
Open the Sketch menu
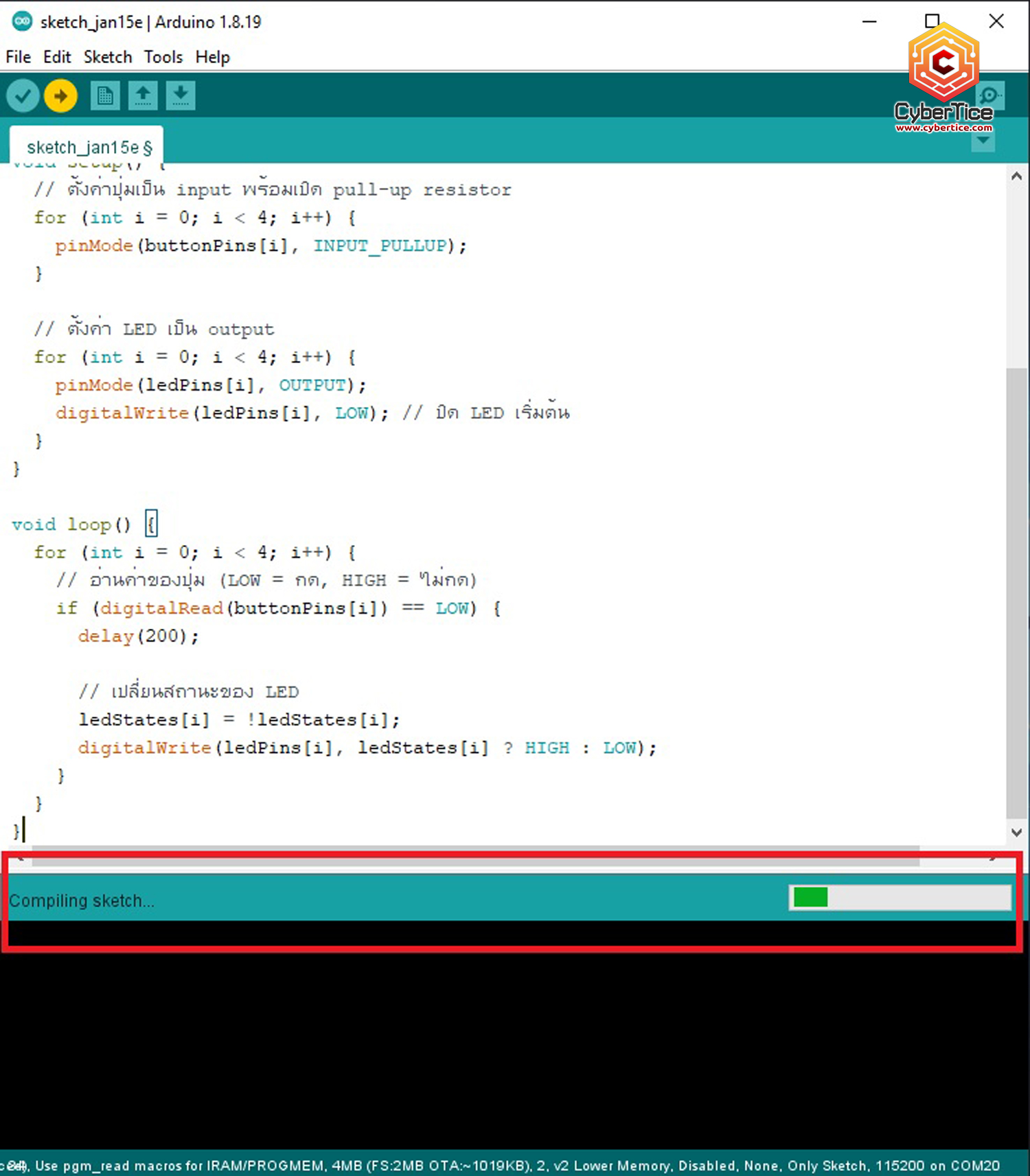108,57
